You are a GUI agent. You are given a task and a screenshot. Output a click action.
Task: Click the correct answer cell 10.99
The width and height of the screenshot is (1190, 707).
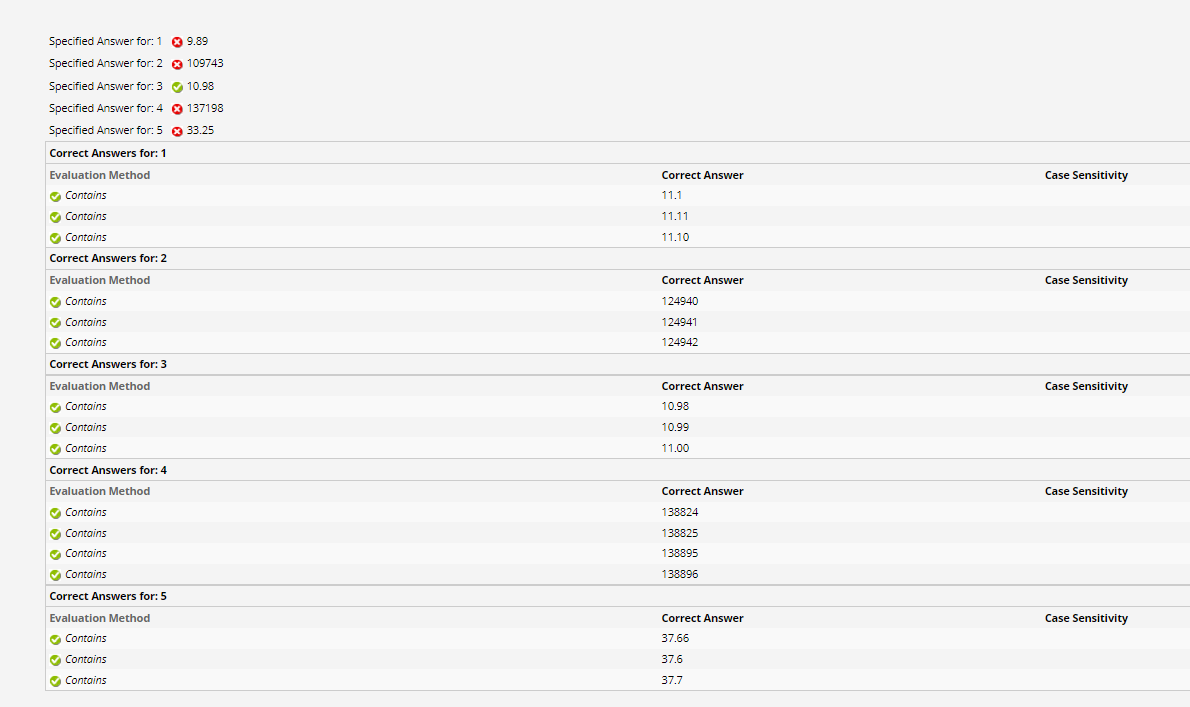[x=675, y=427]
